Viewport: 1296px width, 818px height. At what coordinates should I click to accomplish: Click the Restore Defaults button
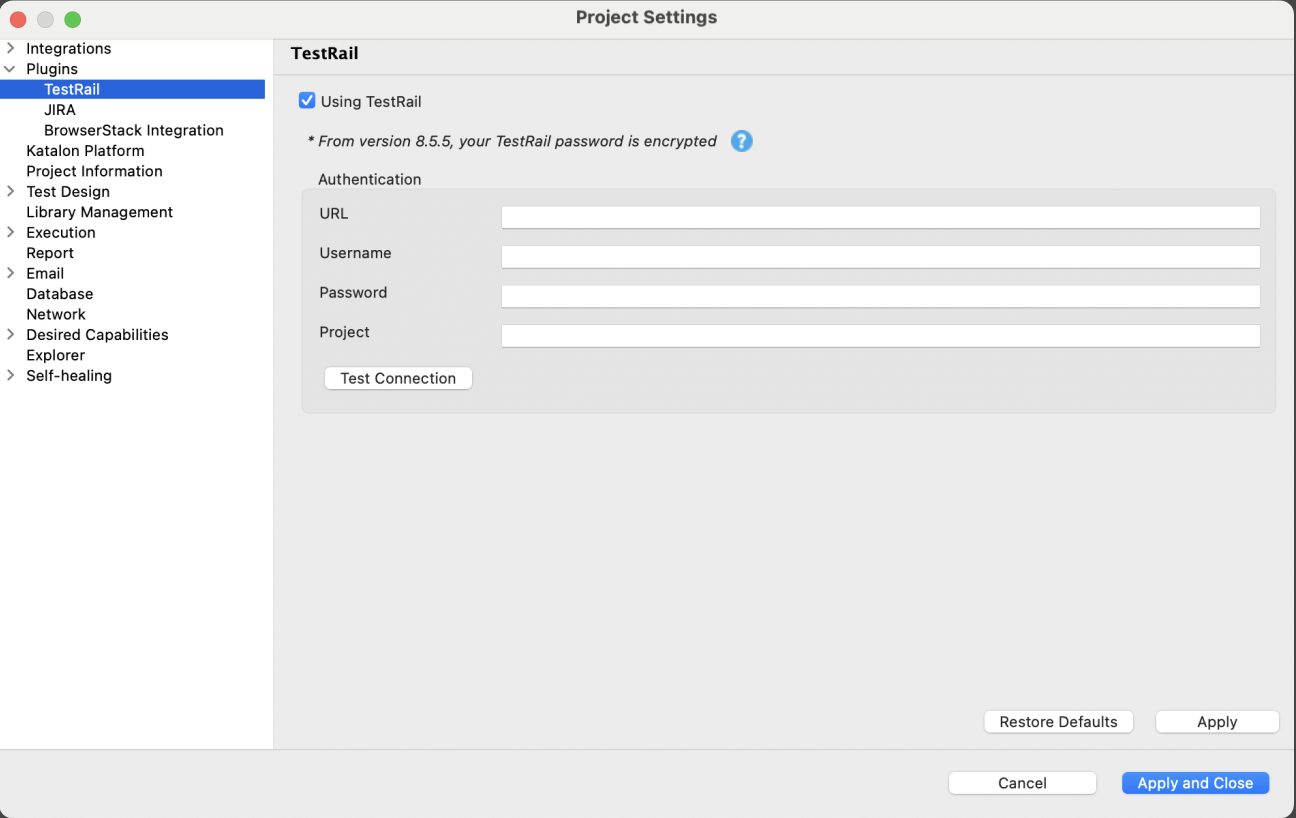coord(1058,722)
